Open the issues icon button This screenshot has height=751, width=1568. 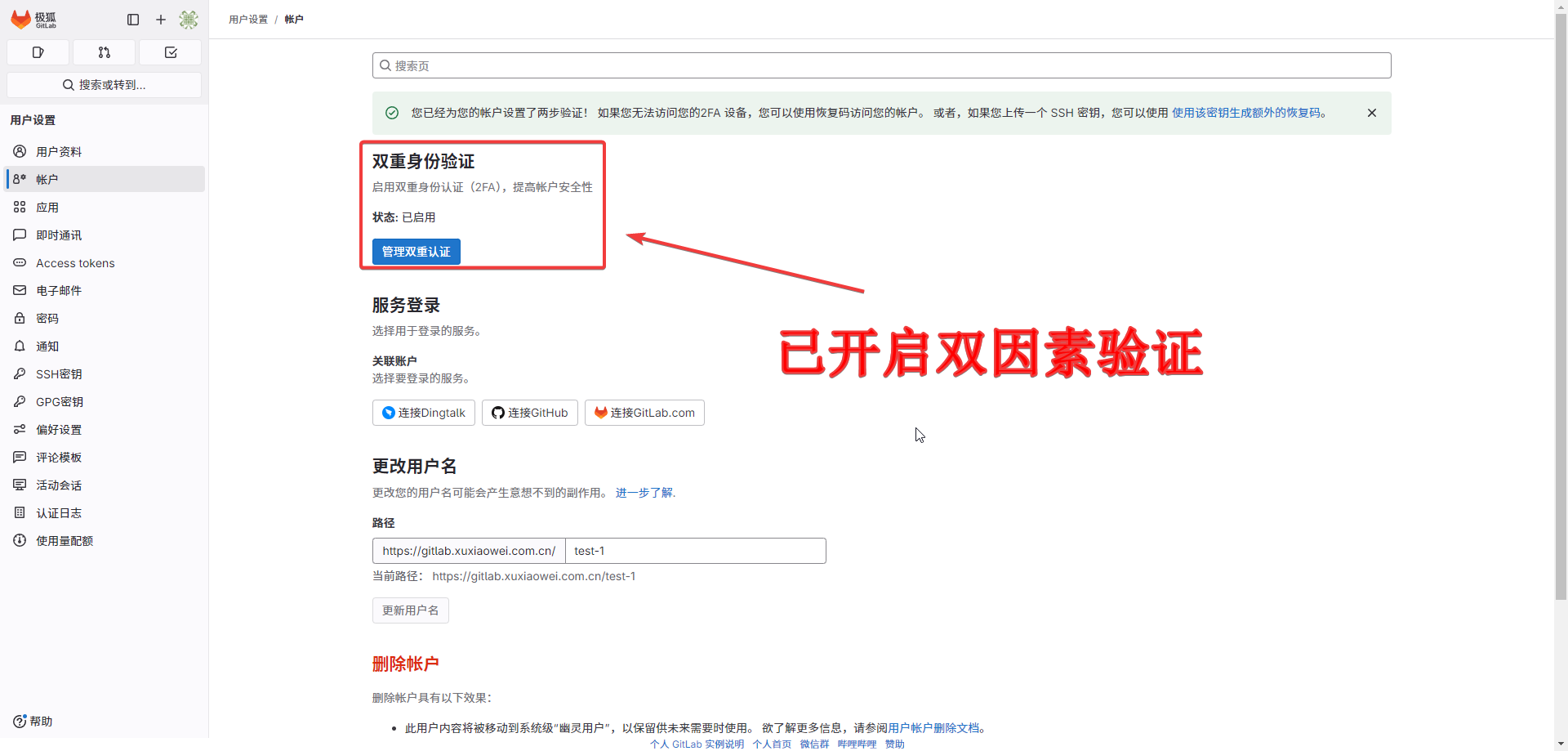tap(38, 52)
